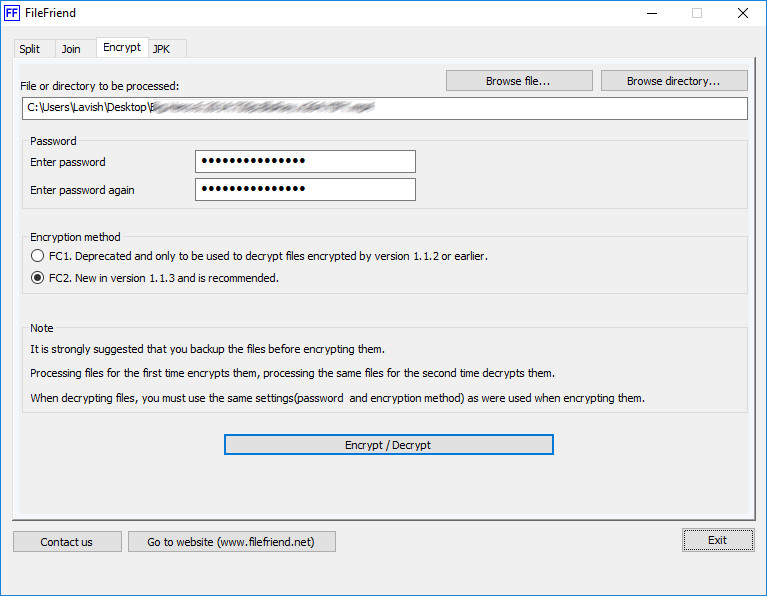
Task: Minimize the FileFriend window
Action: coord(652,13)
